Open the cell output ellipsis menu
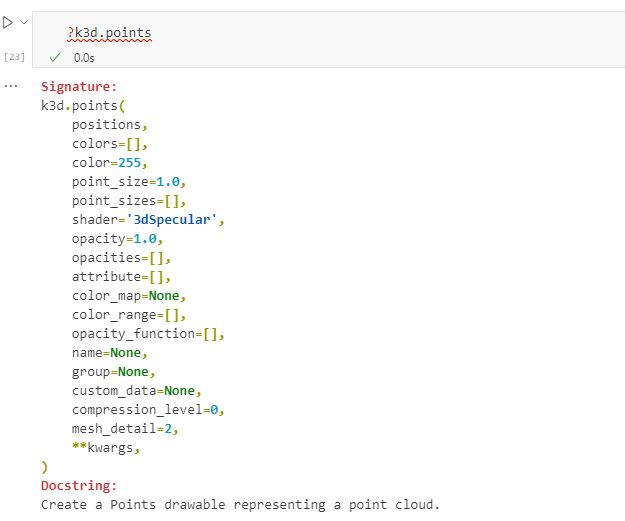The width and height of the screenshot is (625, 521). coord(11,86)
